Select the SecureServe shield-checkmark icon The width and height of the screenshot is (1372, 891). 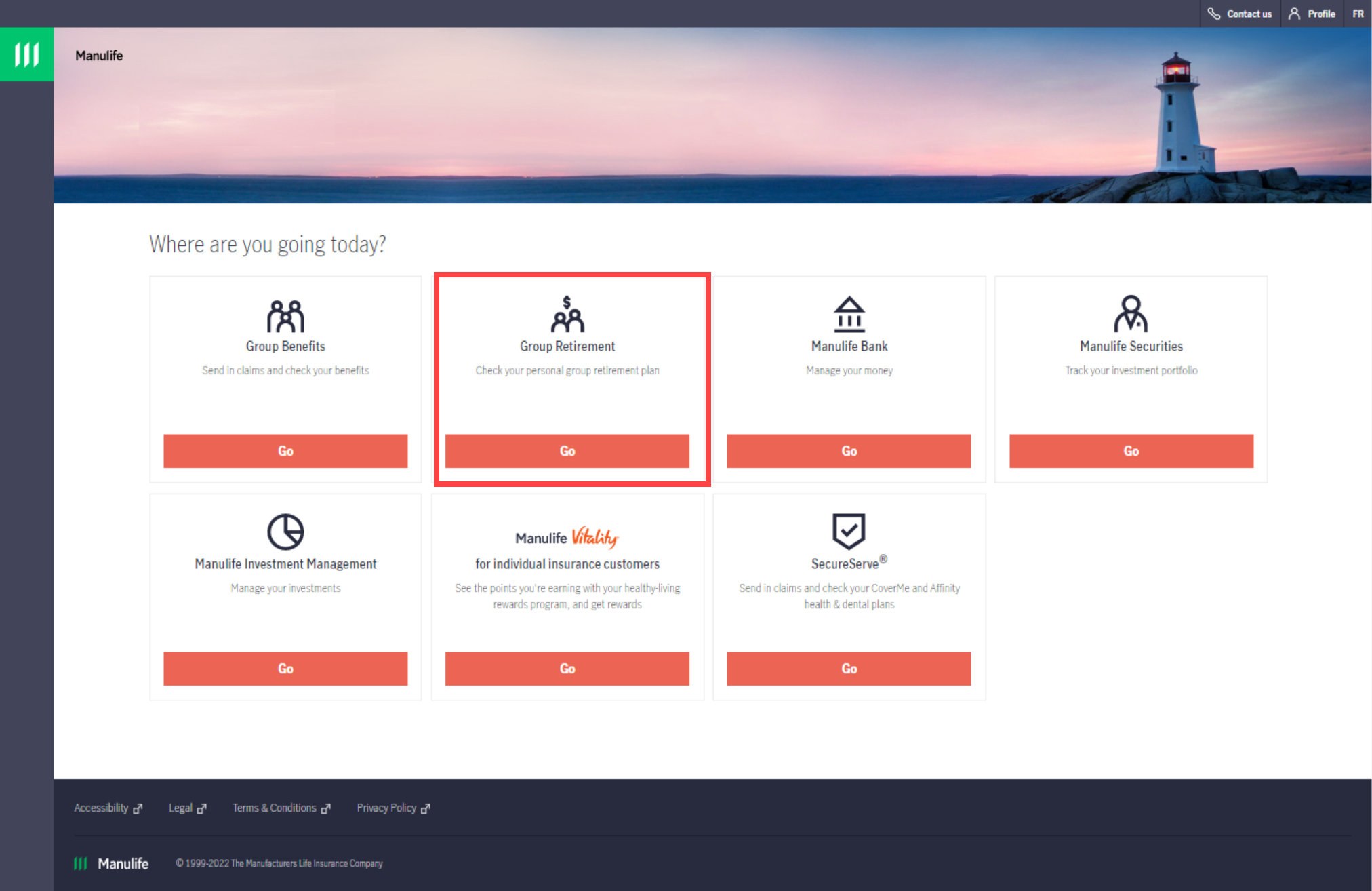click(849, 529)
